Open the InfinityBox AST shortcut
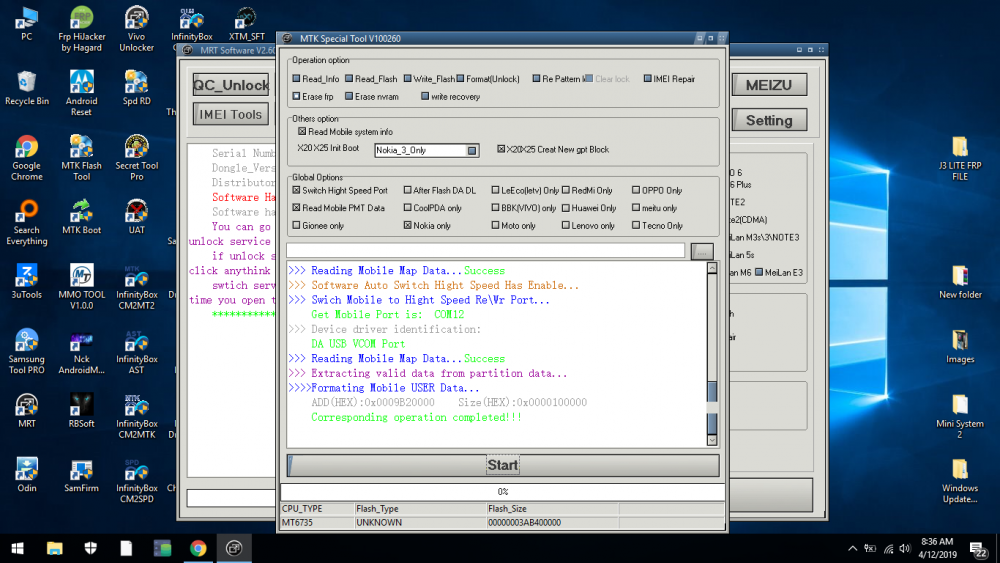Image resolution: width=1000 pixels, height=563 pixels. 136,351
